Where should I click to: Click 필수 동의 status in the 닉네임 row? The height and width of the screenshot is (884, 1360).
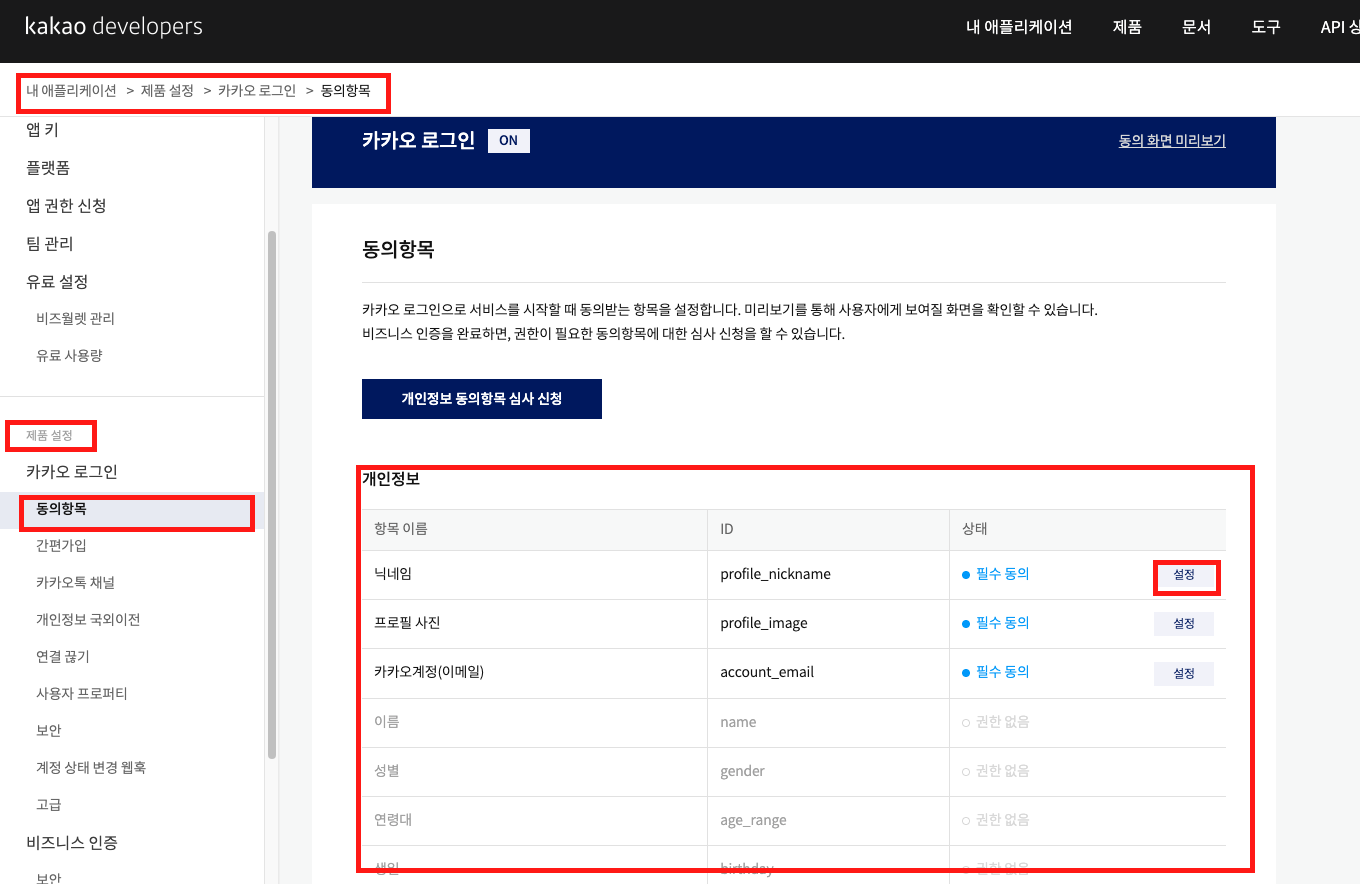tap(996, 574)
